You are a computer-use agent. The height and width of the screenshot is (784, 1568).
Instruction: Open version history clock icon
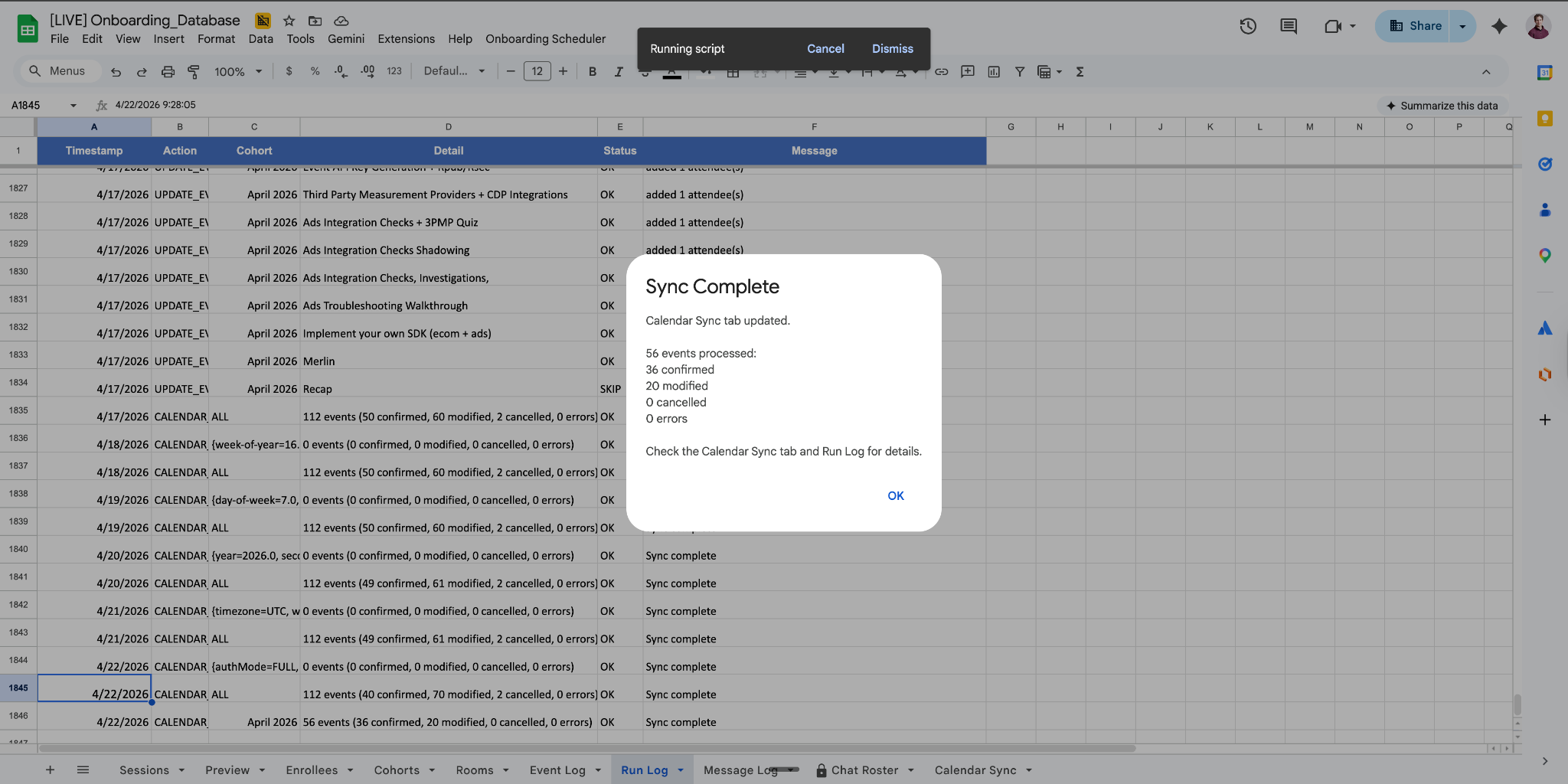tap(1248, 26)
